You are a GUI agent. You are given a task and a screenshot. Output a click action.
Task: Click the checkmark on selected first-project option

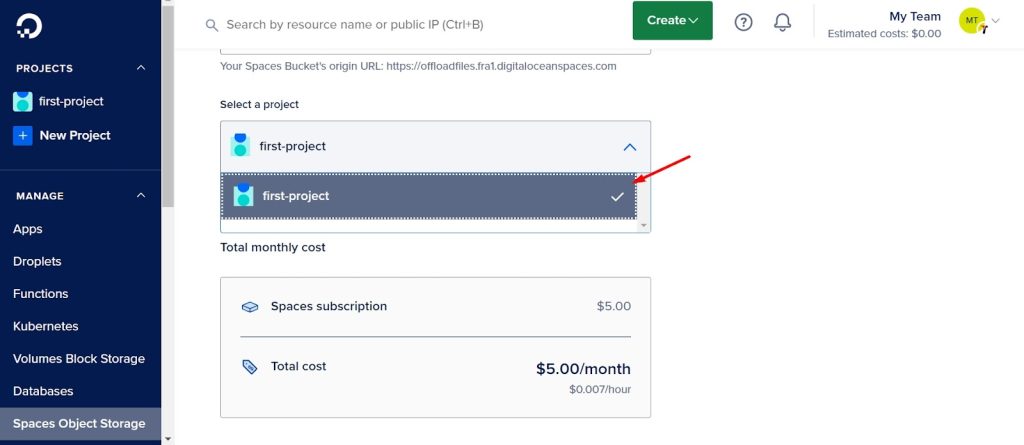(617, 196)
